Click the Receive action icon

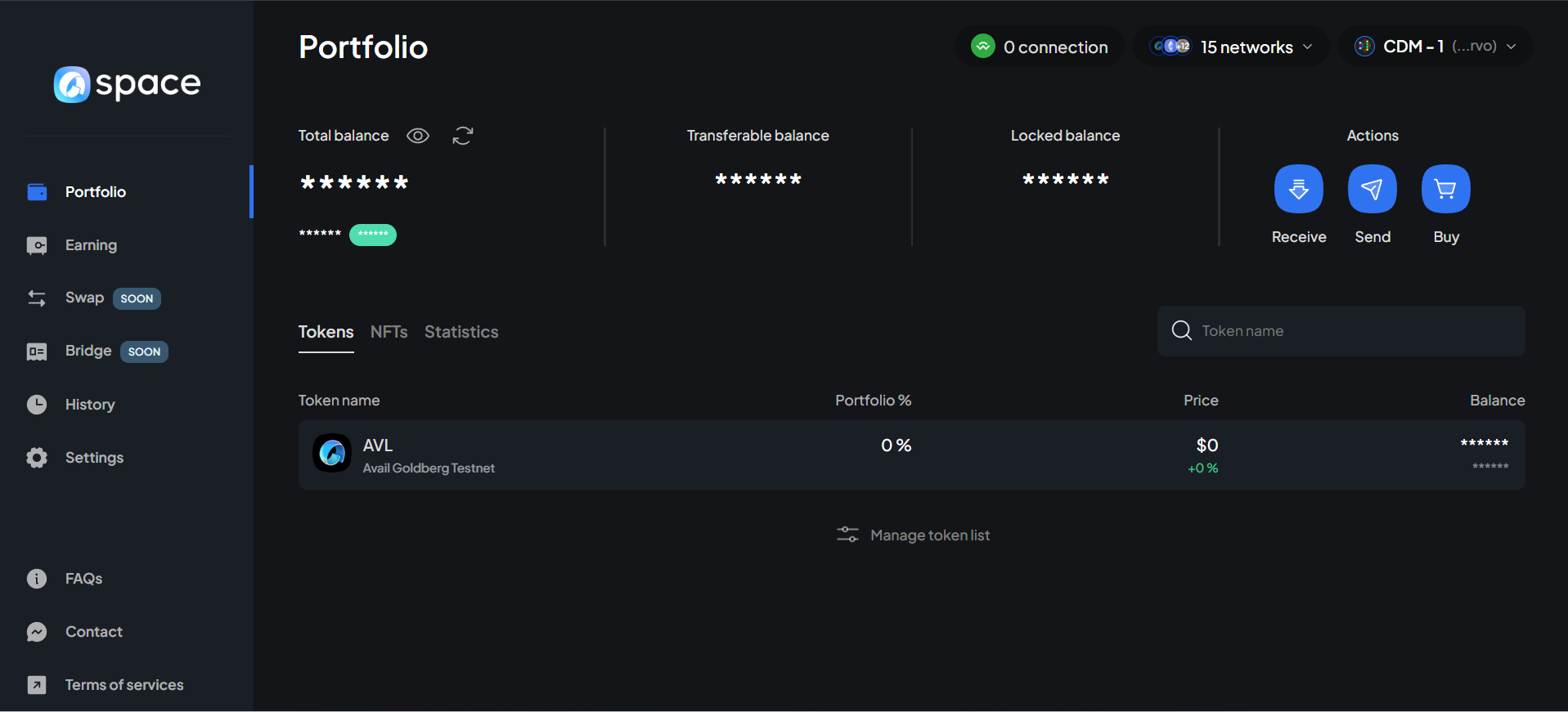pyautogui.click(x=1298, y=189)
